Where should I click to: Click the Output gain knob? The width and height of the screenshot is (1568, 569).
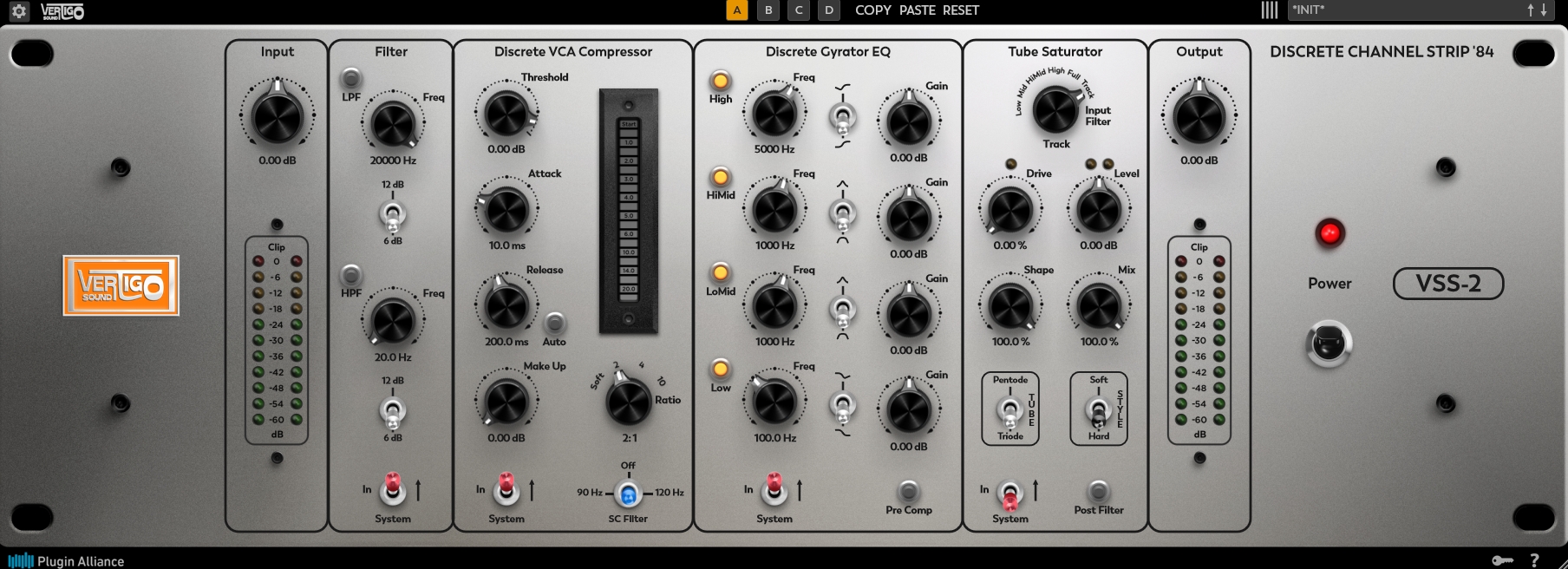click(x=1199, y=117)
